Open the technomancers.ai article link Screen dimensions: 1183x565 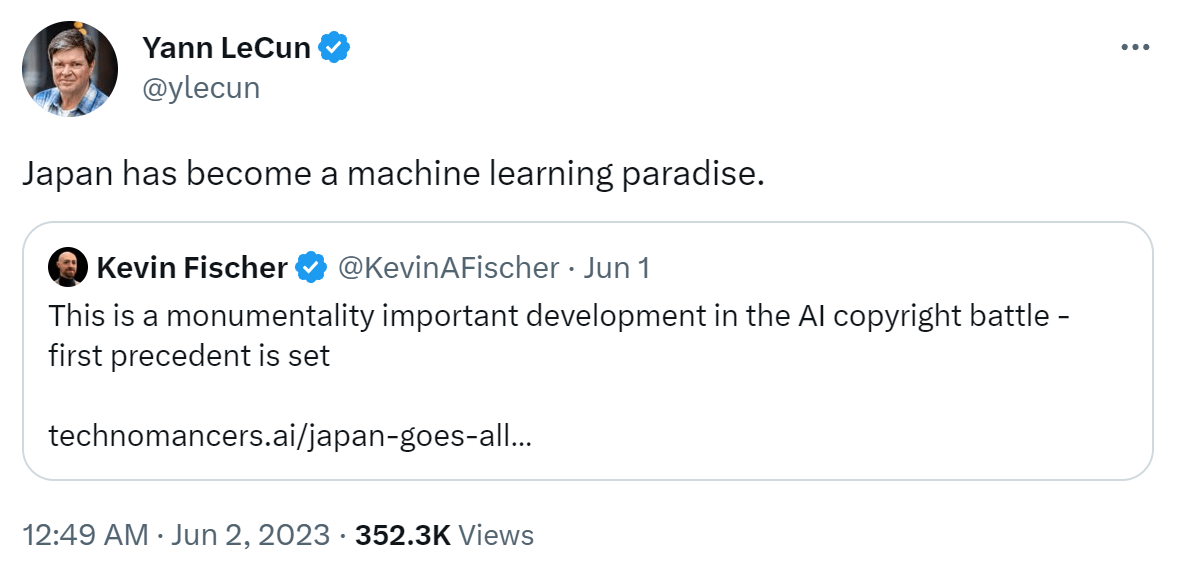[290, 437]
